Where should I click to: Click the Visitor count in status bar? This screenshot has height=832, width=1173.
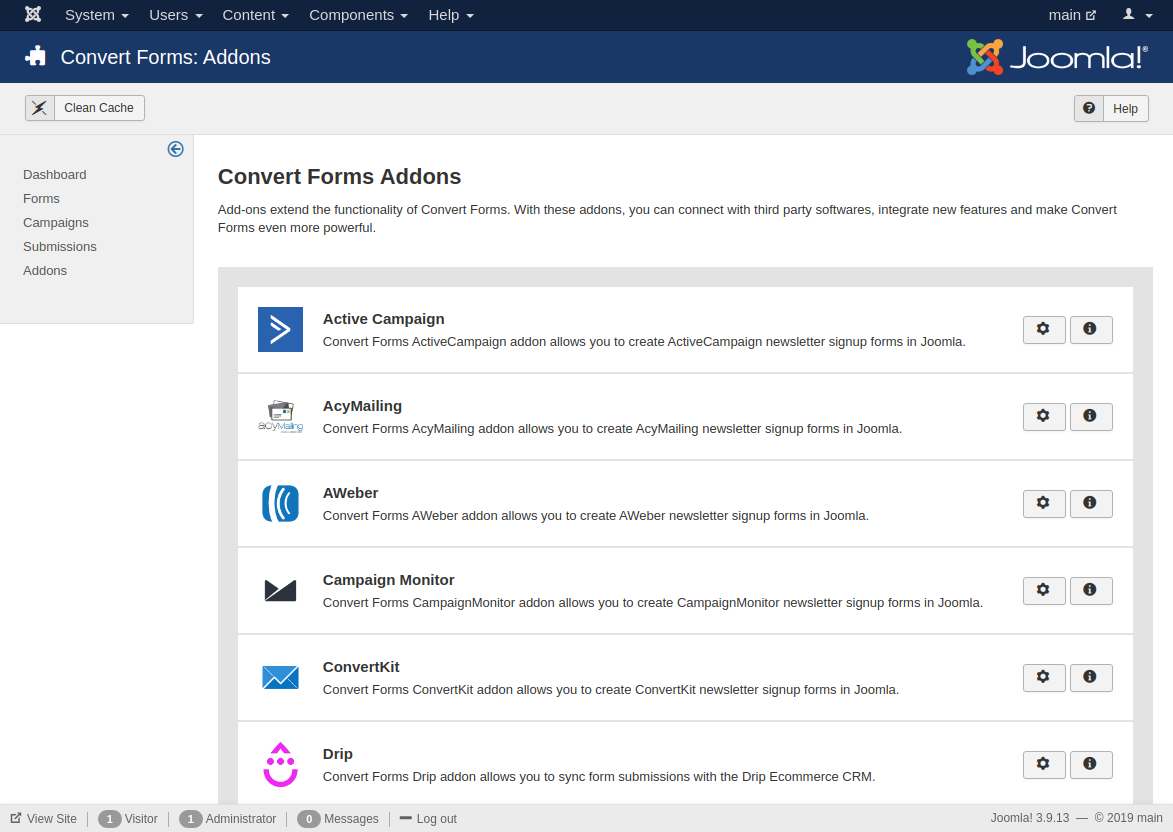pos(128,819)
